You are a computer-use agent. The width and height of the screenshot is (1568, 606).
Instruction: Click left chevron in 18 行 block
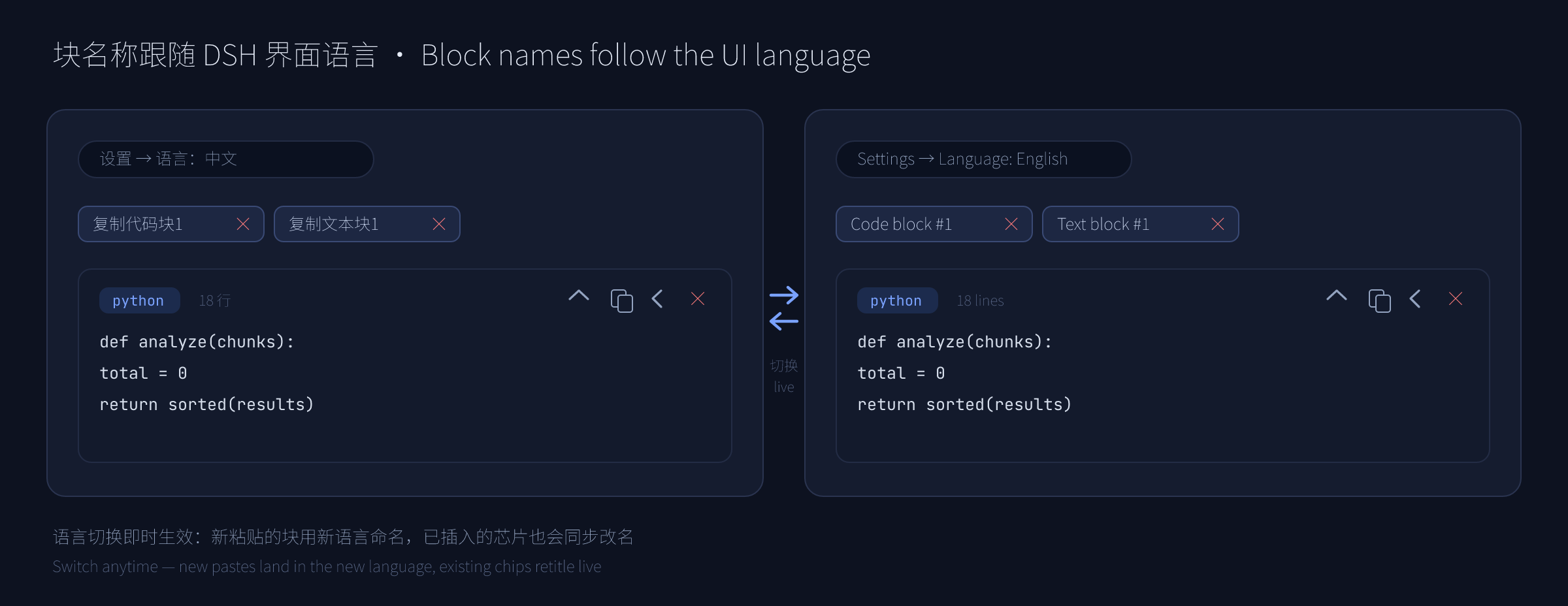pos(657,299)
